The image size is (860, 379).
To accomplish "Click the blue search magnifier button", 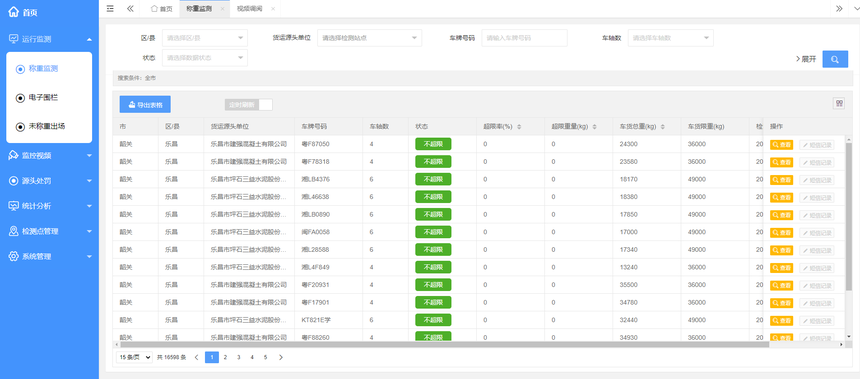I will point(835,59).
